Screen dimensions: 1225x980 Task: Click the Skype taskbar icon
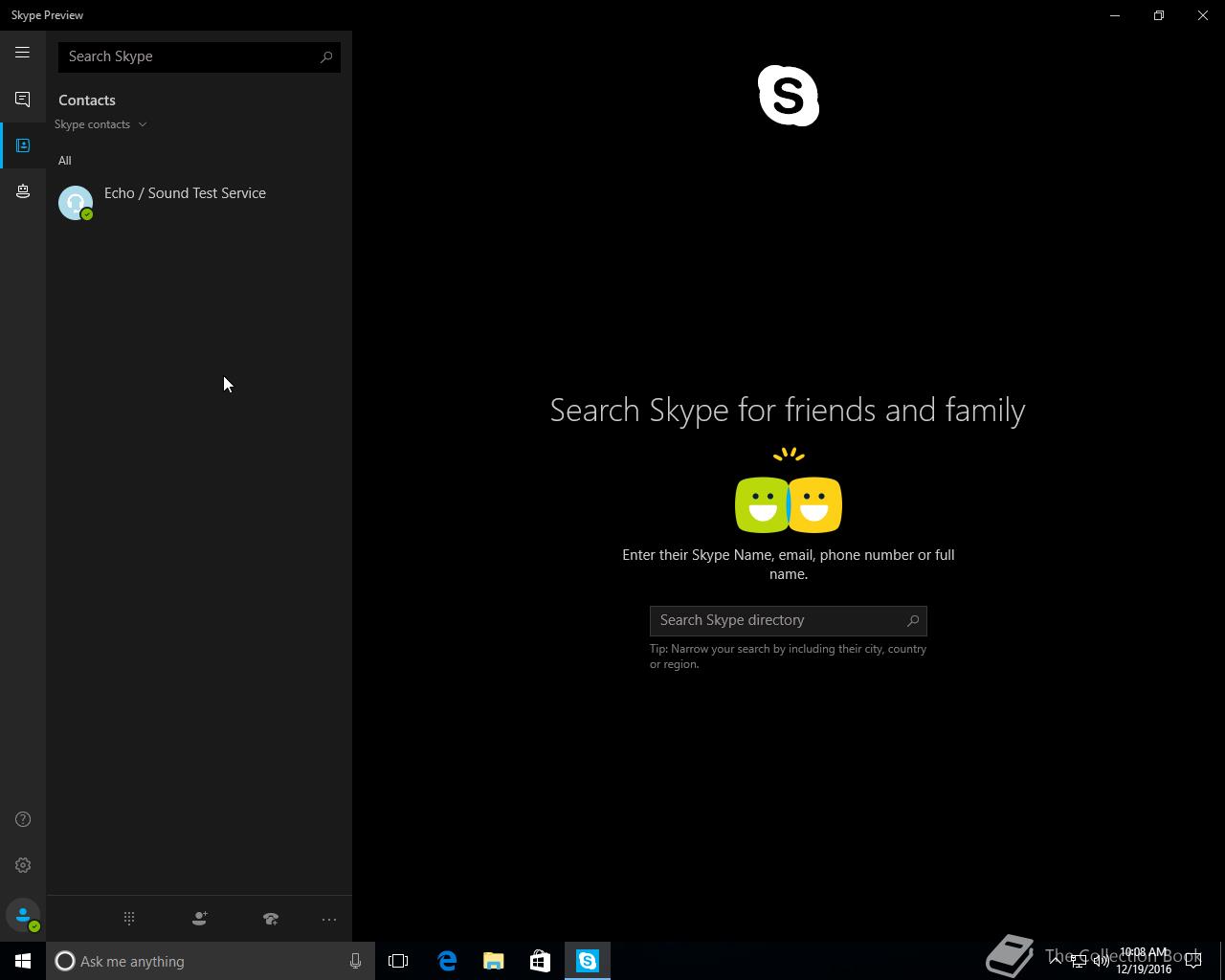(x=588, y=961)
